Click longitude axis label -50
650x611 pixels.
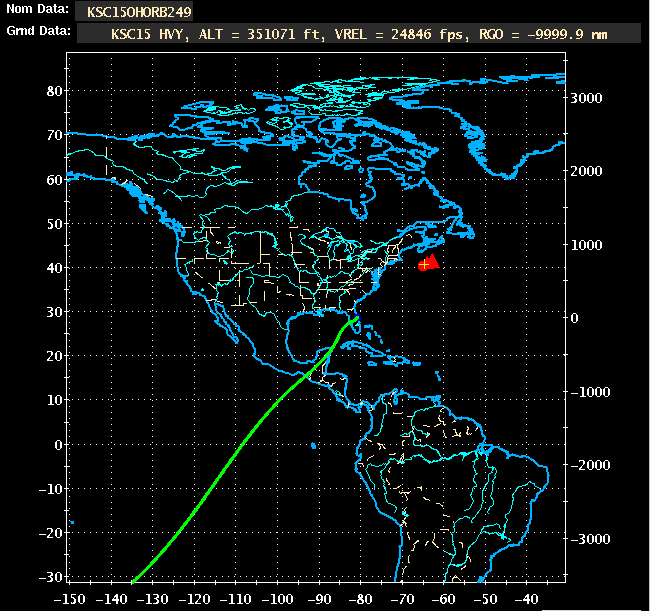click(485, 599)
